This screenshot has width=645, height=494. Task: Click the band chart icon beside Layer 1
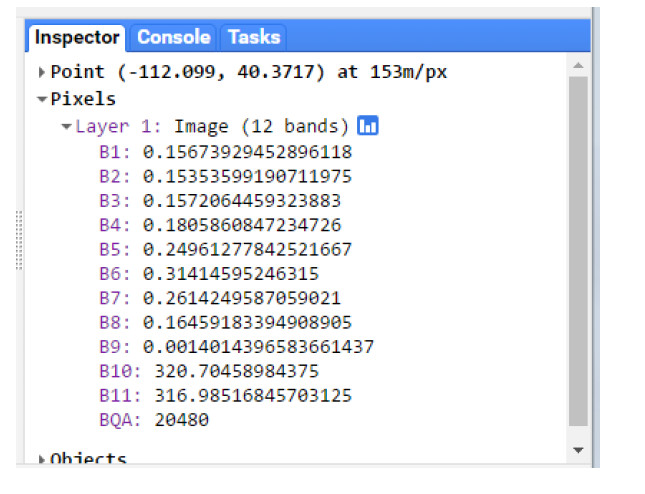(x=368, y=126)
